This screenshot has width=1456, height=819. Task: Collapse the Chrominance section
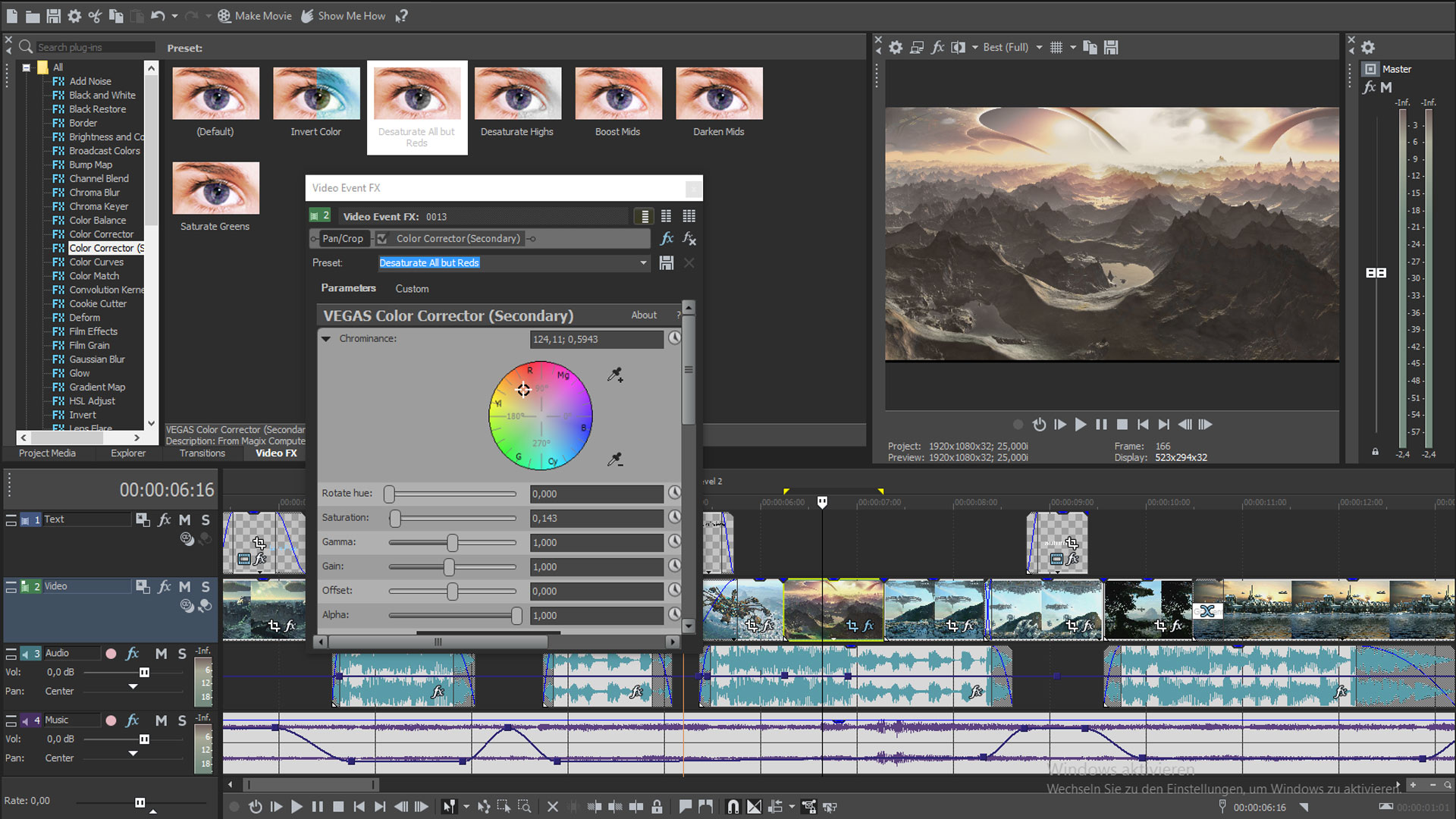point(326,339)
